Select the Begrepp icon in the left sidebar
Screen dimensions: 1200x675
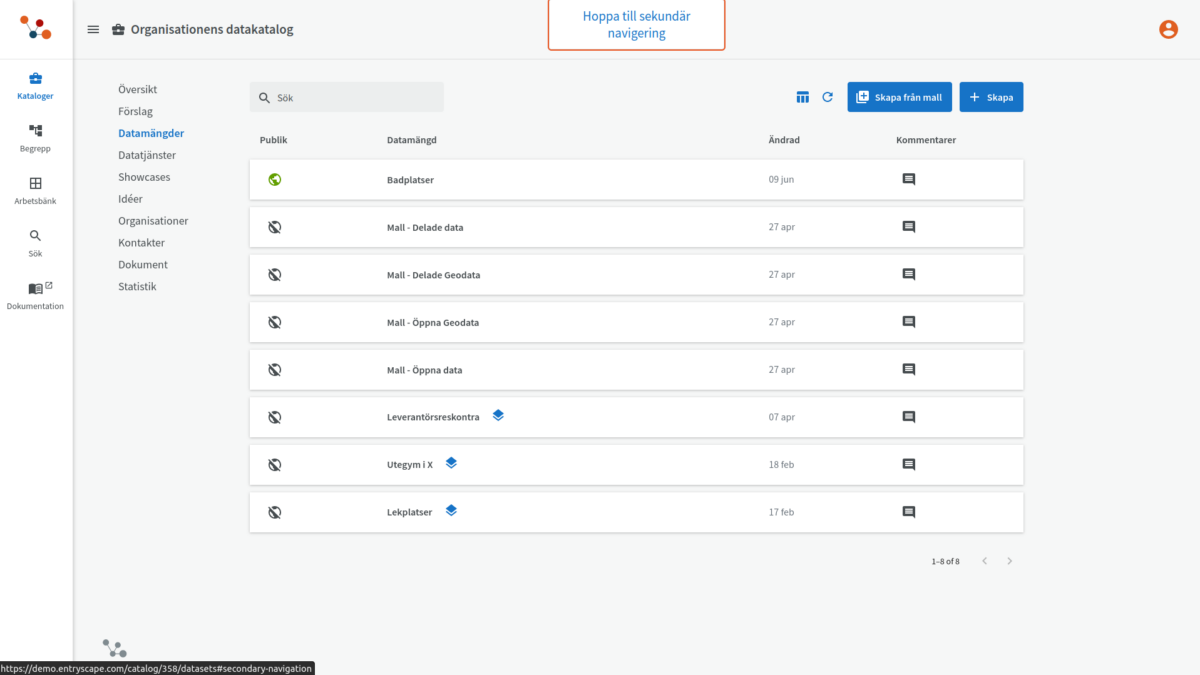click(x=35, y=137)
